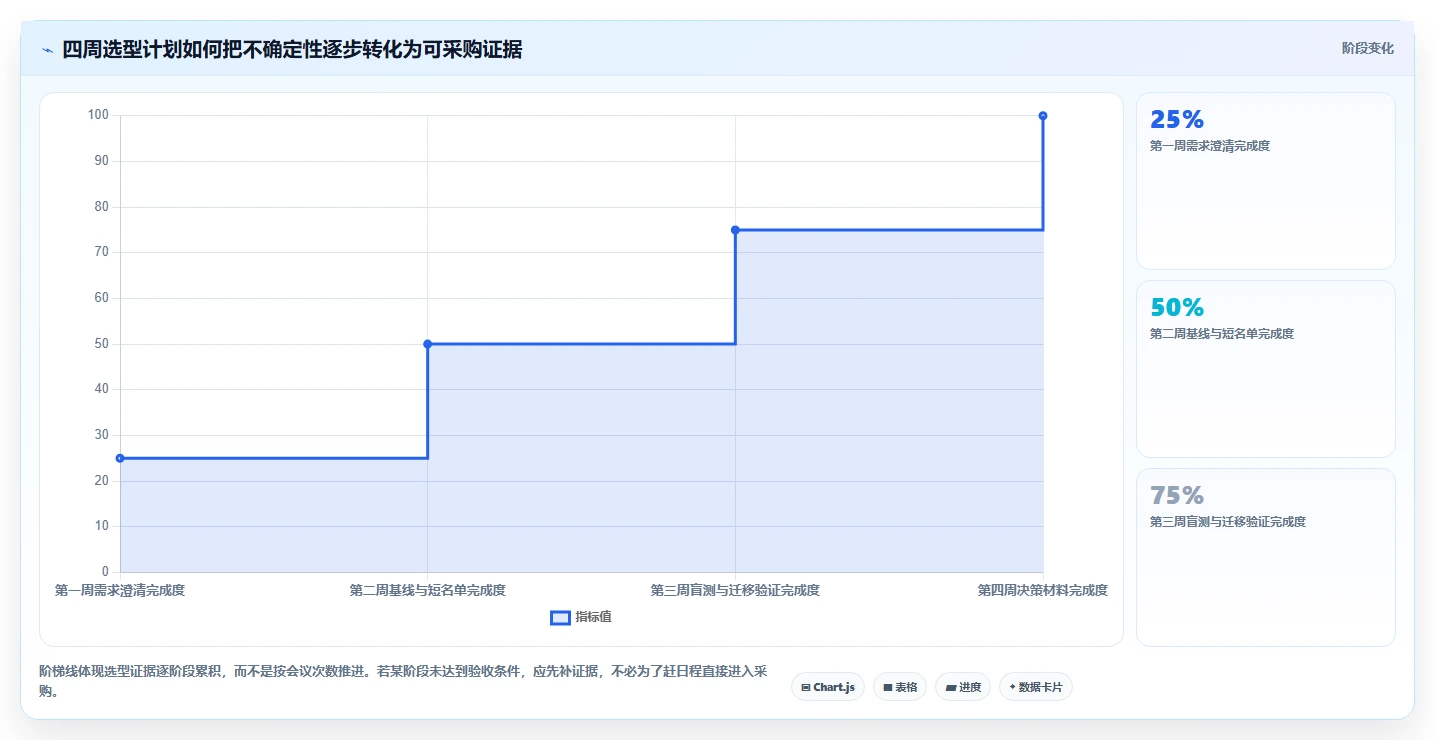Click the 阶梯线体现选型证据 description paragraph
Screen dimensions: 1435x740
click(403, 681)
